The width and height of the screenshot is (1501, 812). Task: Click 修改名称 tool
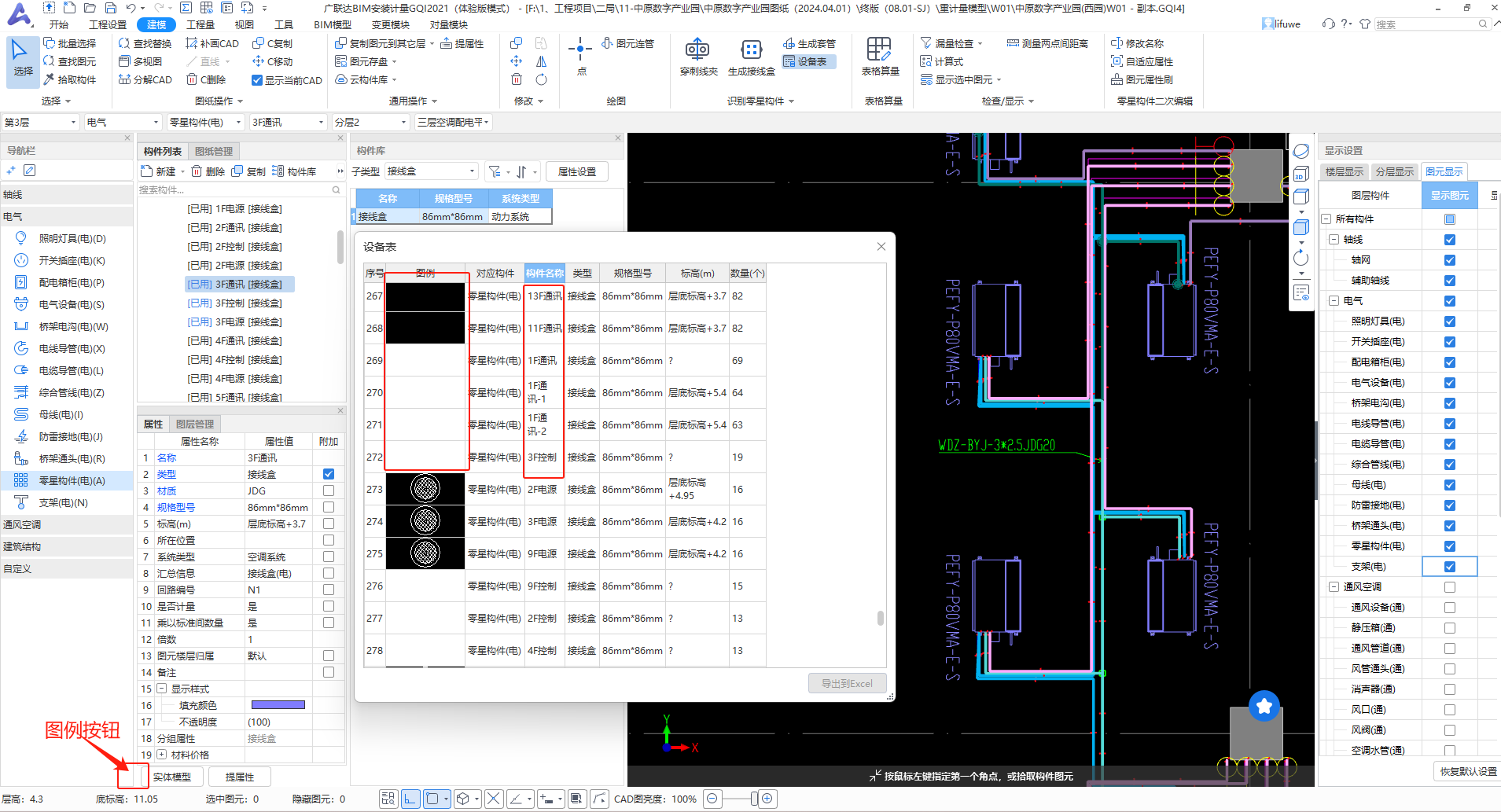point(1137,43)
